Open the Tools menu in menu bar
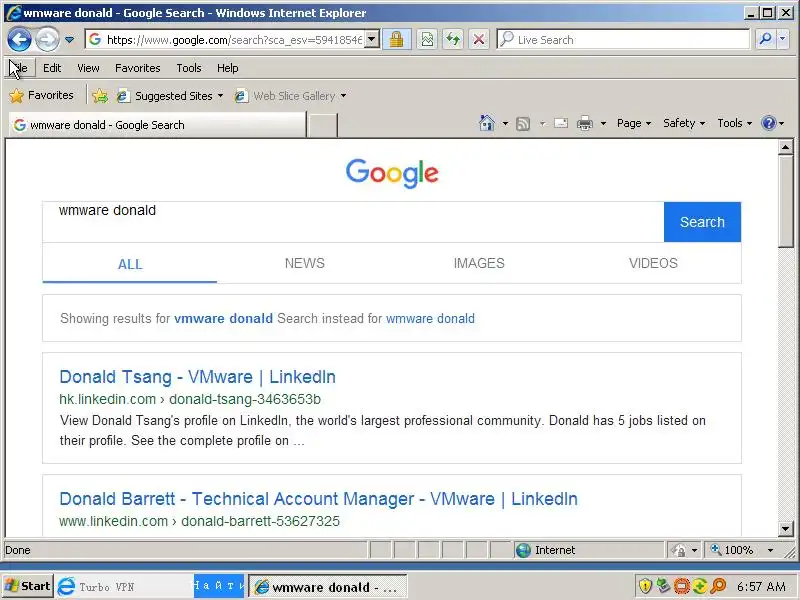This screenshot has width=800, height=600. point(188,68)
